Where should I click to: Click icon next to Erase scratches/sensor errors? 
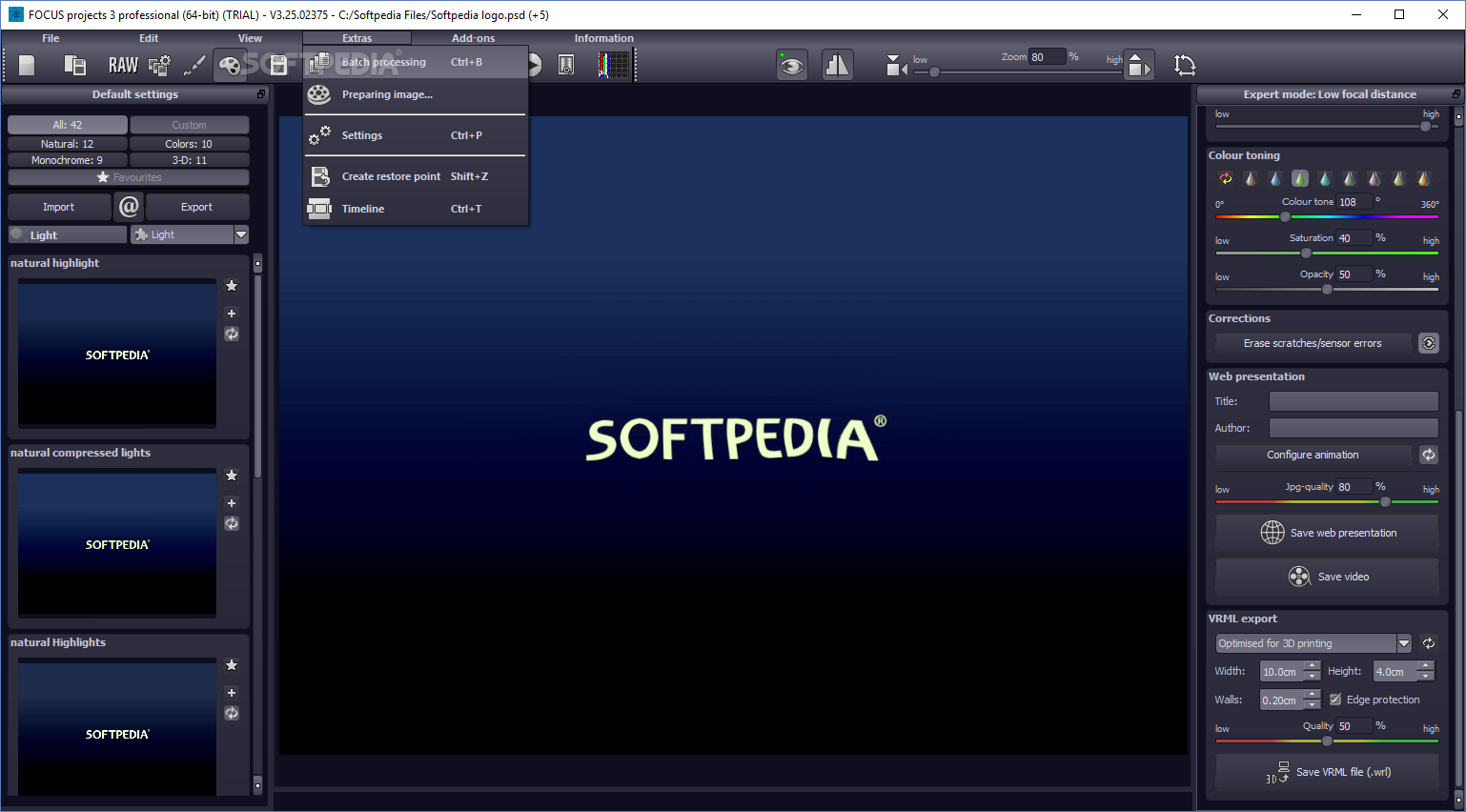tap(1429, 343)
